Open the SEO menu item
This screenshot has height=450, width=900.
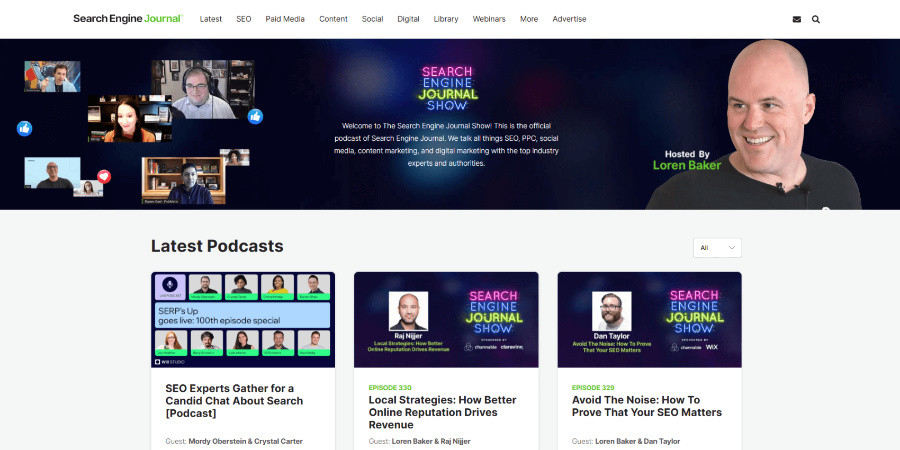point(243,19)
